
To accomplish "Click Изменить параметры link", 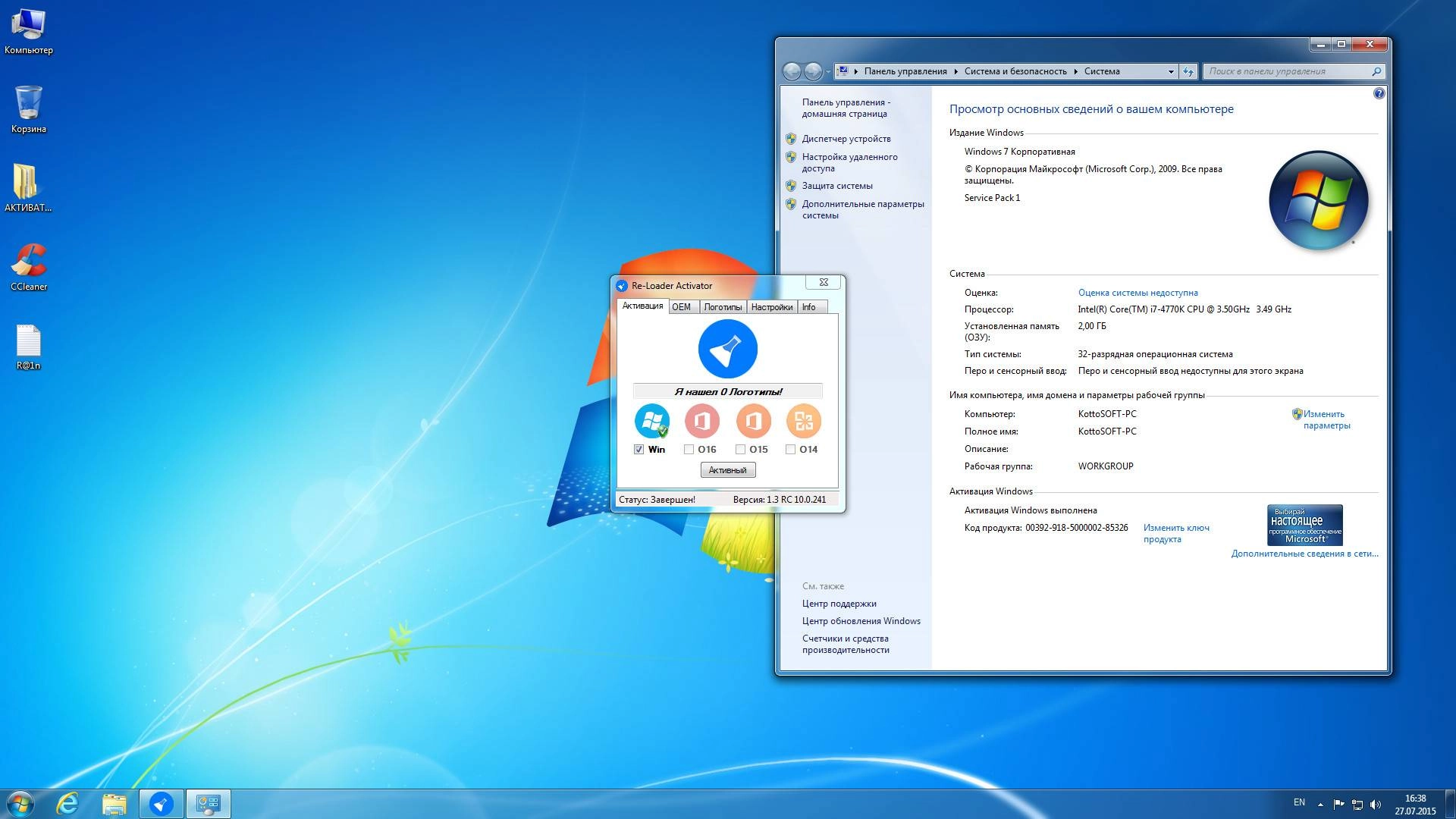I will point(1326,419).
